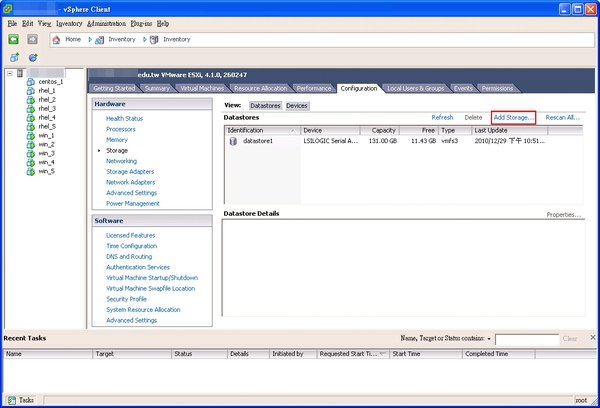Click the Recent Tasks filter text field

click(x=527, y=339)
